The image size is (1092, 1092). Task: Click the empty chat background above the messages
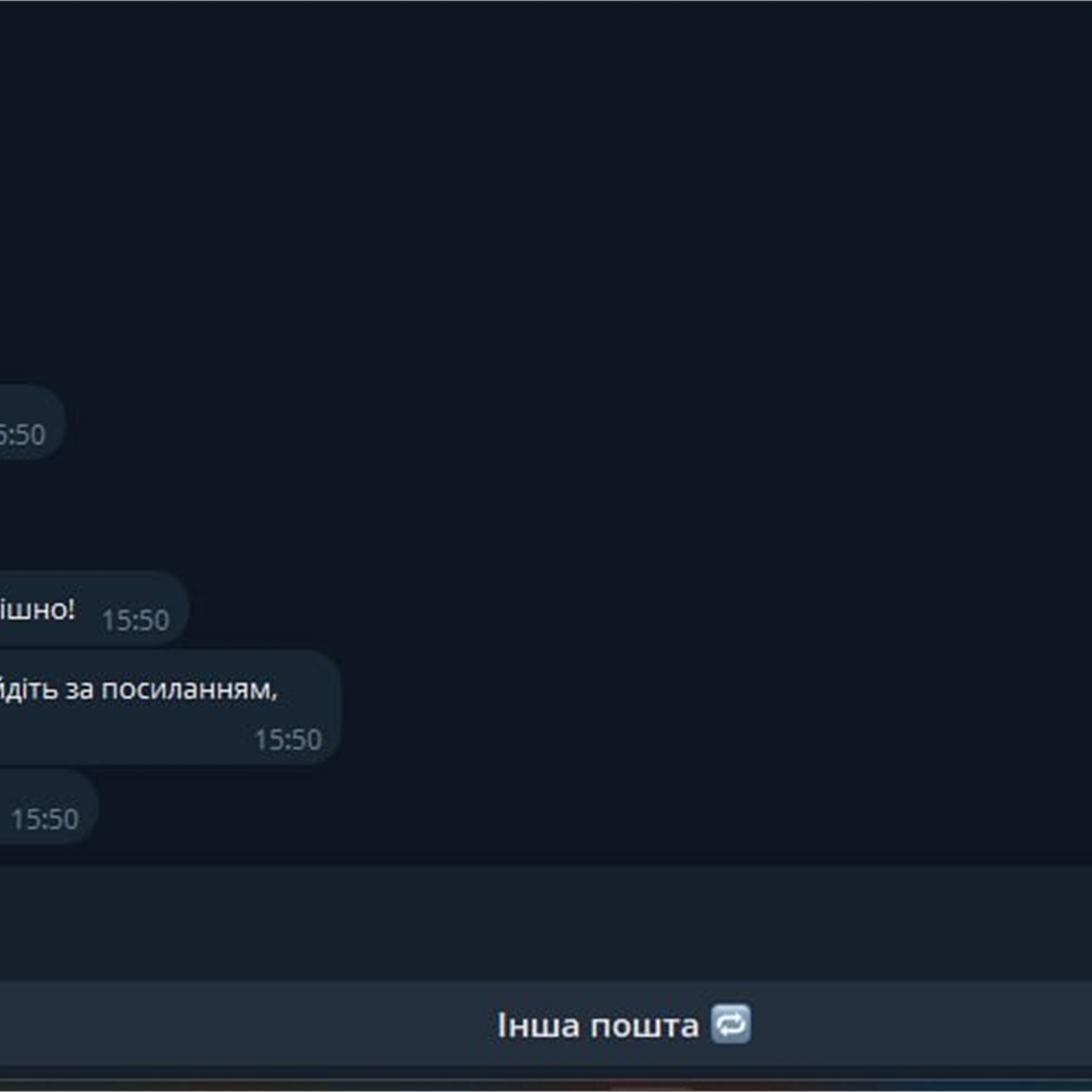tap(546, 188)
